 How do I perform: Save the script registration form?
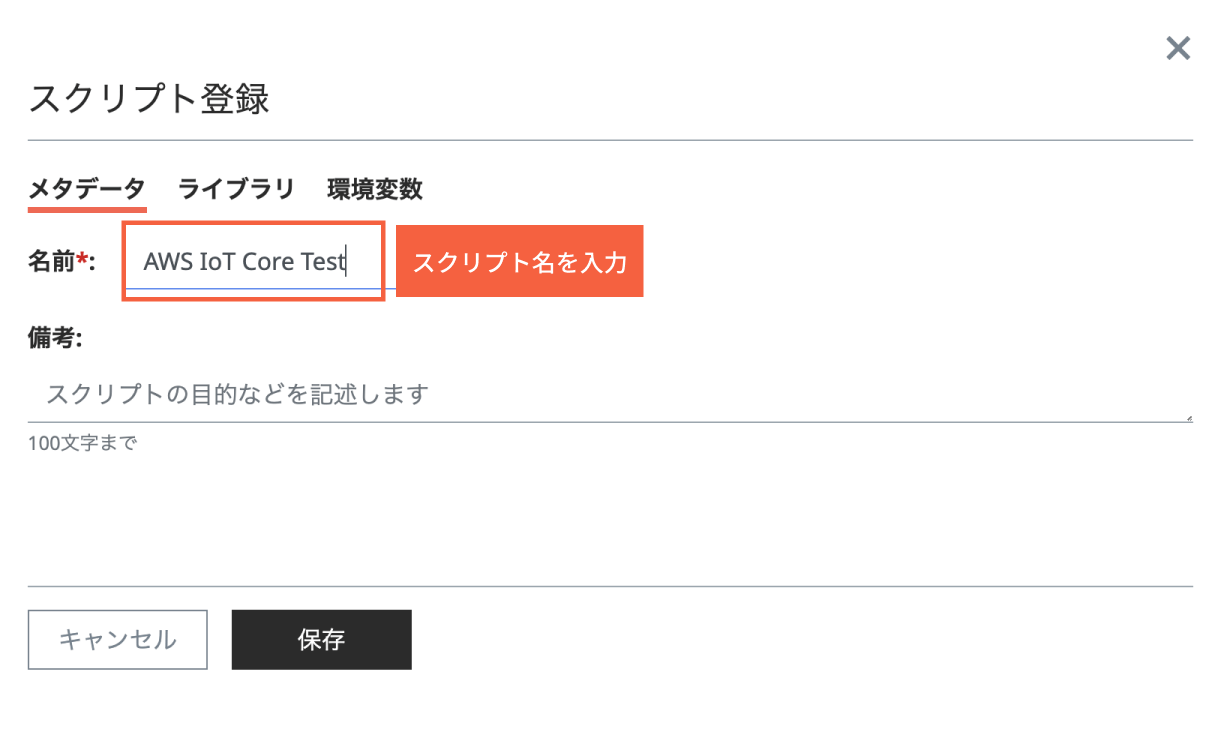click(x=321, y=640)
